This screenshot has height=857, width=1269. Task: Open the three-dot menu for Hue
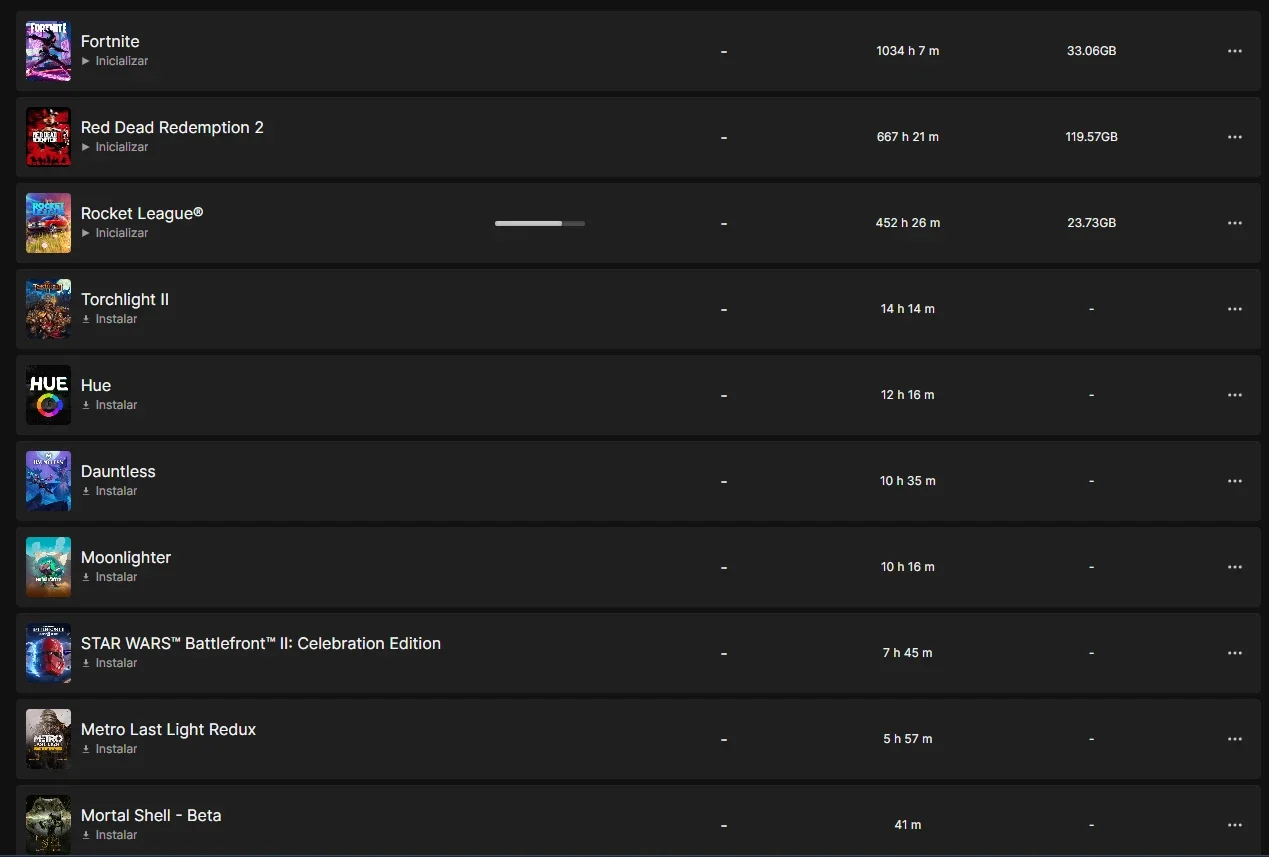(1234, 395)
